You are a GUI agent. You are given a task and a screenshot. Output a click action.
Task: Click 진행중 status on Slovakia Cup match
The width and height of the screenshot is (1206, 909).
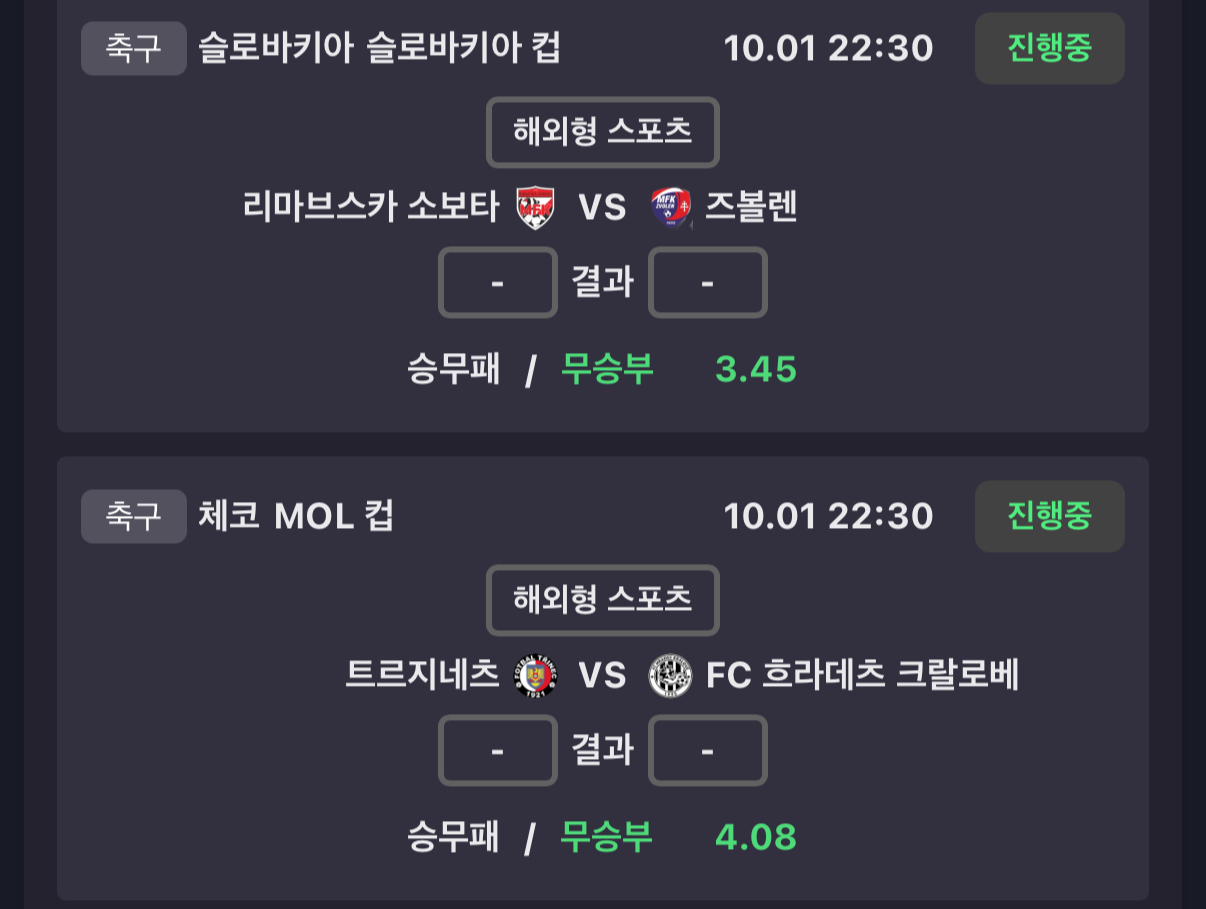tap(1049, 48)
